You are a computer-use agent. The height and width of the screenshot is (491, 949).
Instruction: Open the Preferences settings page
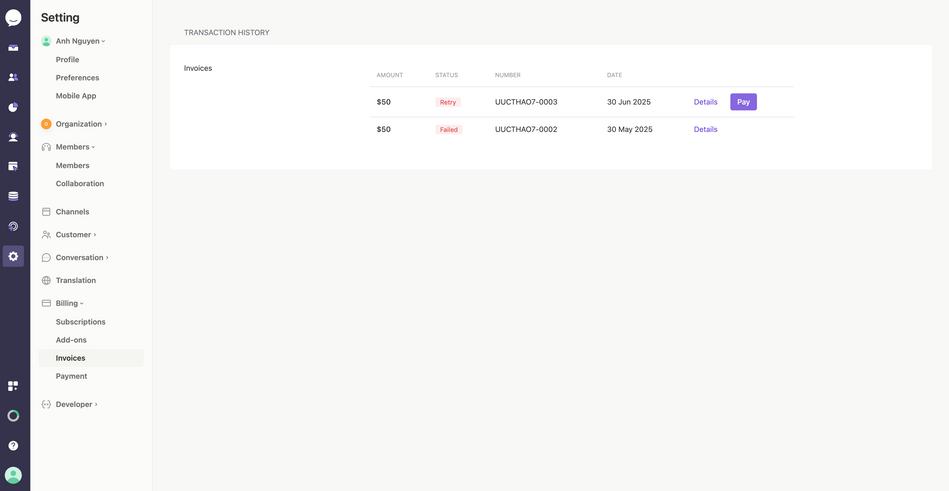click(x=77, y=78)
